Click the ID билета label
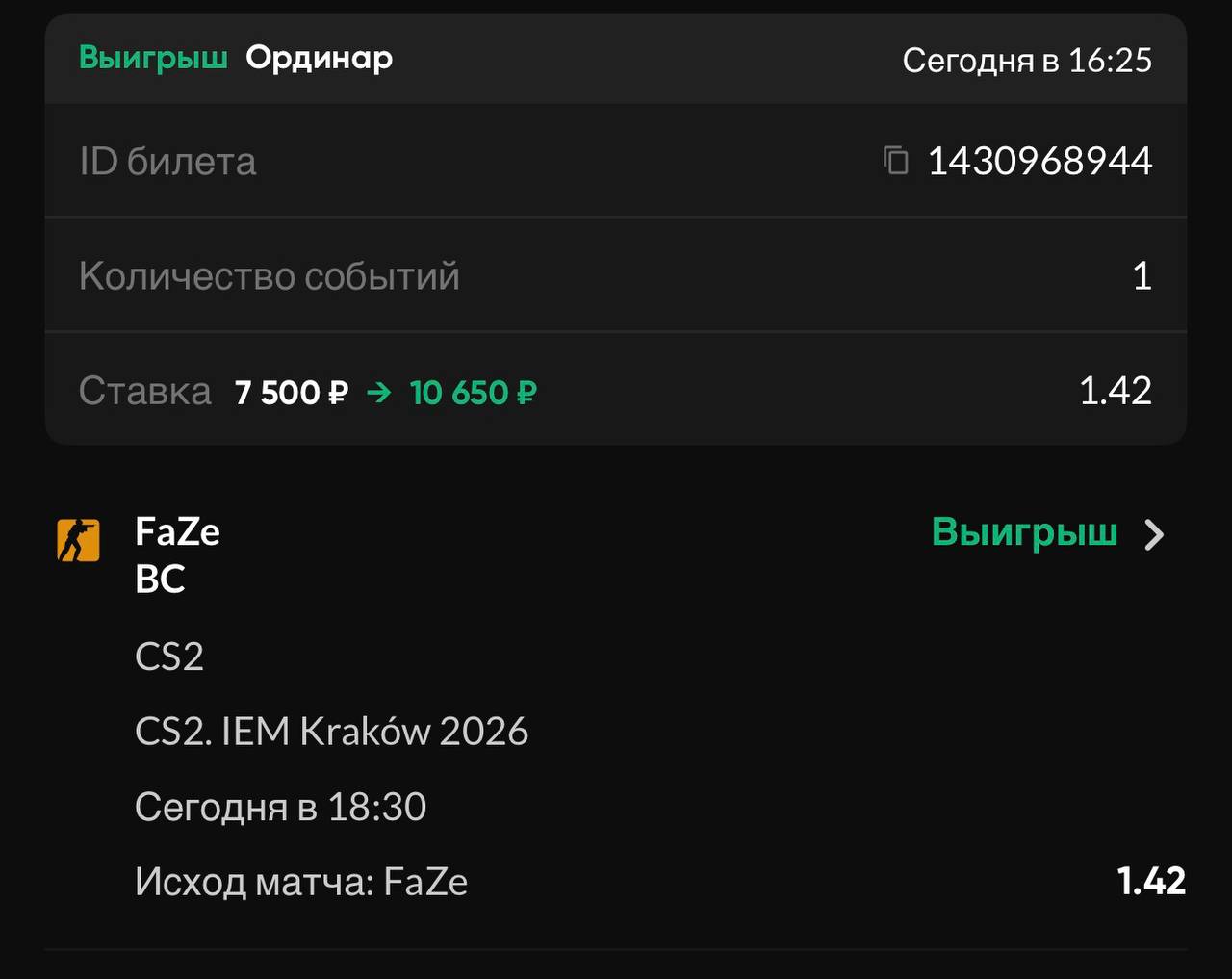This screenshot has width=1232, height=979. pyautogui.click(x=167, y=161)
